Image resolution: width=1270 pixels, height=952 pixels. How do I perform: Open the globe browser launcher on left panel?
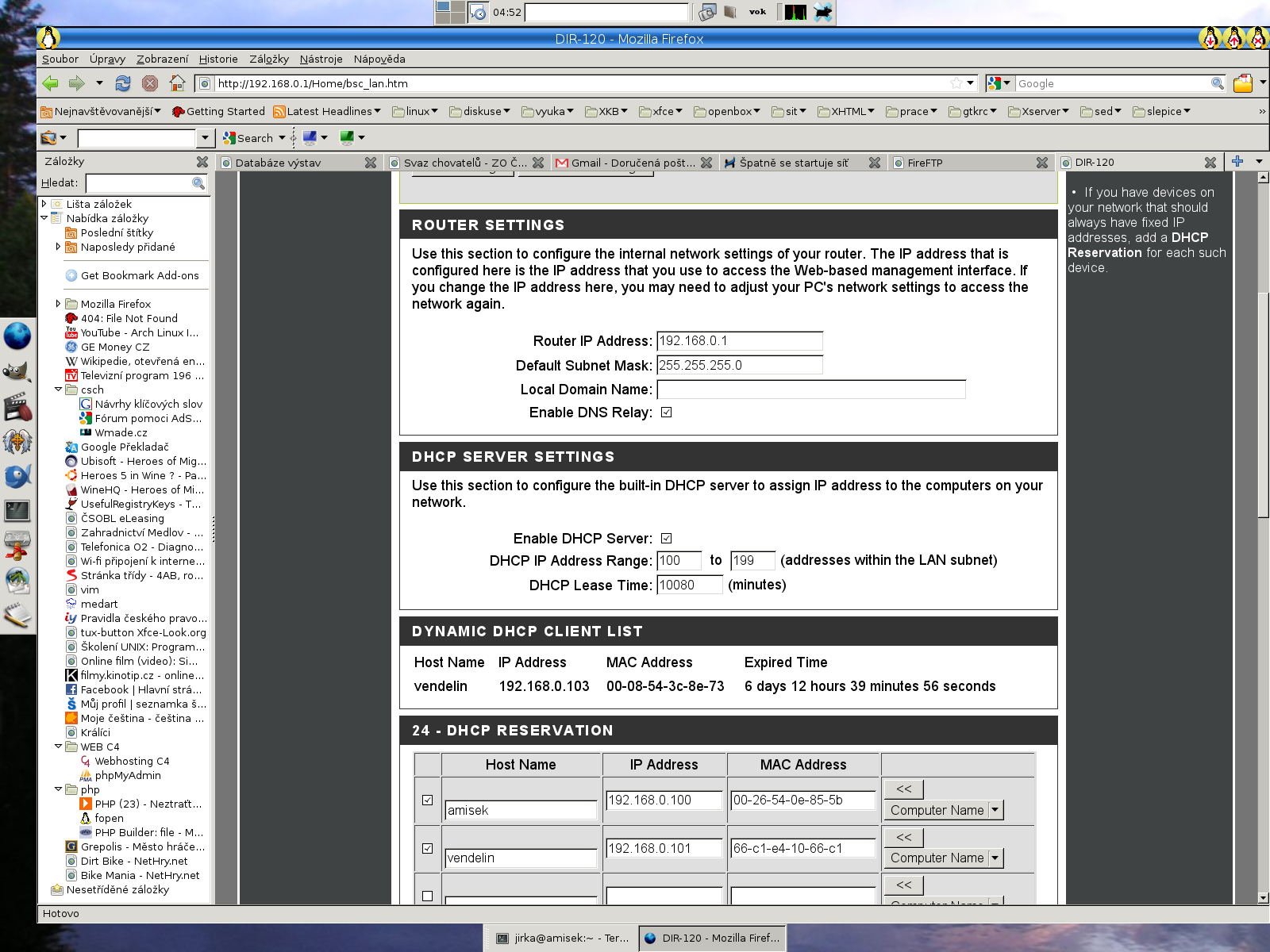17,336
